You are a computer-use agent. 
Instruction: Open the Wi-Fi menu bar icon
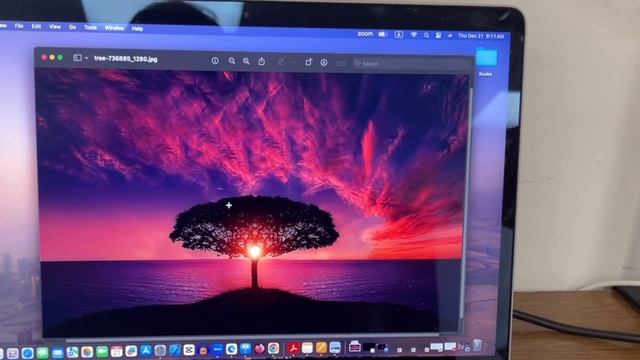tap(413, 36)
